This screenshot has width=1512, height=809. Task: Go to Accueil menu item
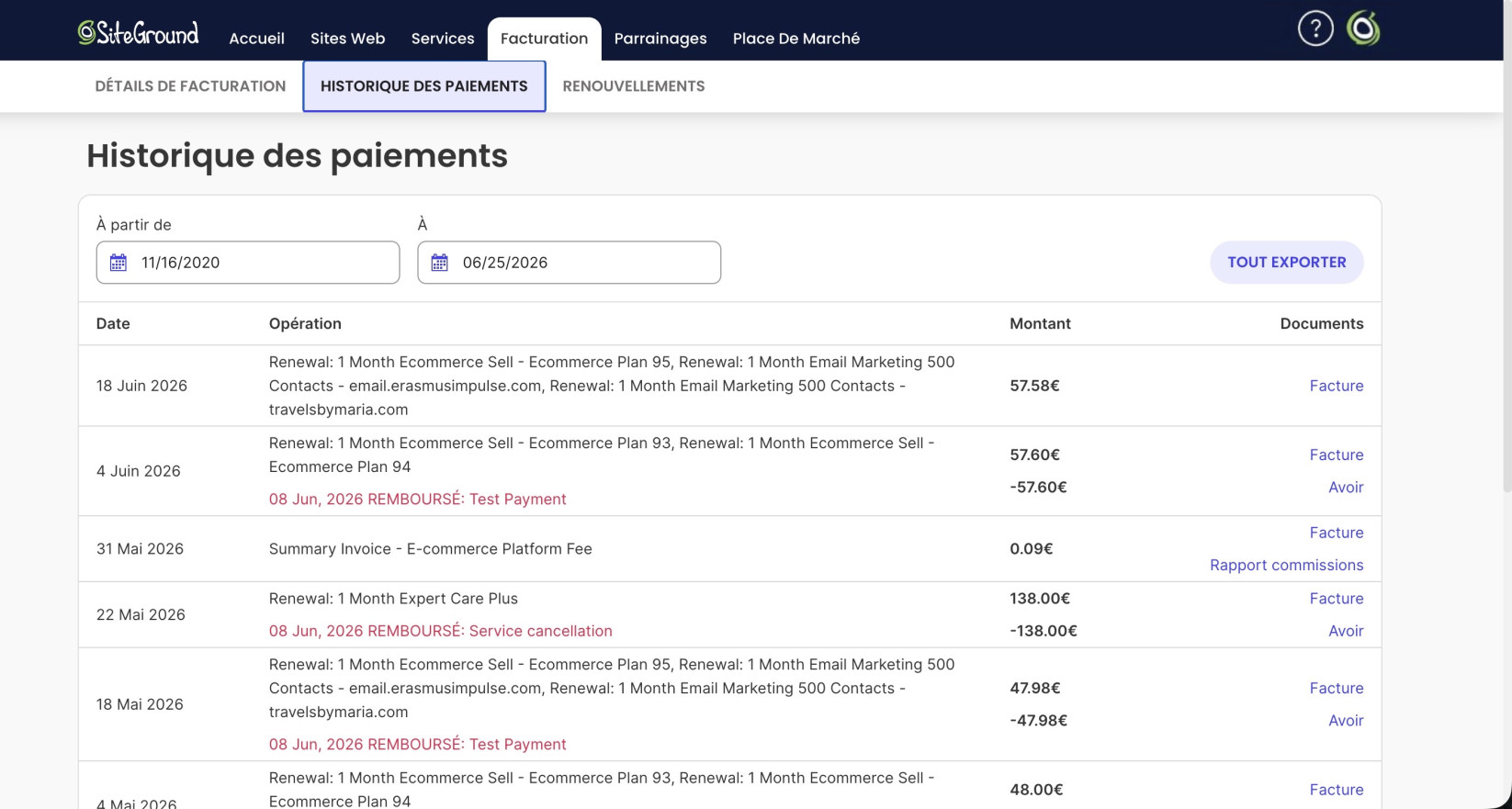click(x=256, y=39)
